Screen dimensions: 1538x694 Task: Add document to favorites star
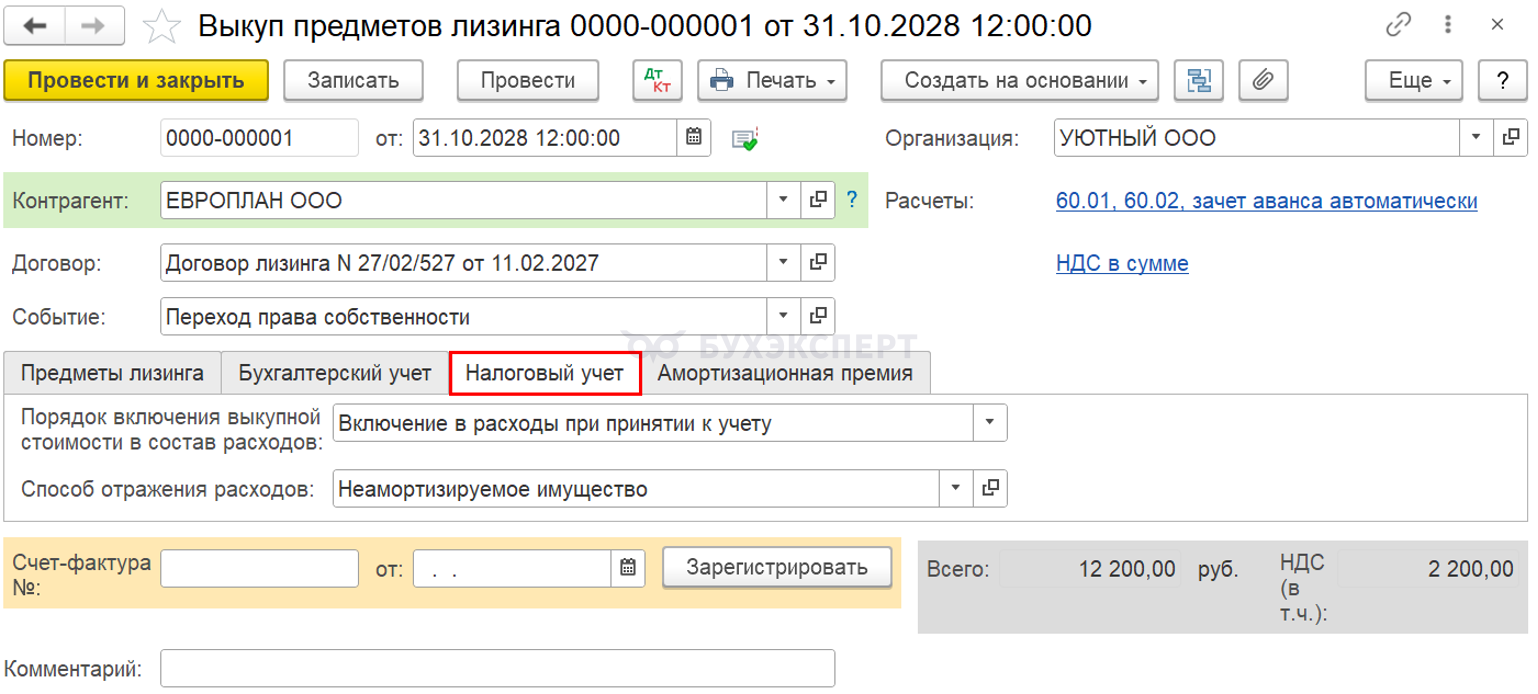click(x=161, y=27)
